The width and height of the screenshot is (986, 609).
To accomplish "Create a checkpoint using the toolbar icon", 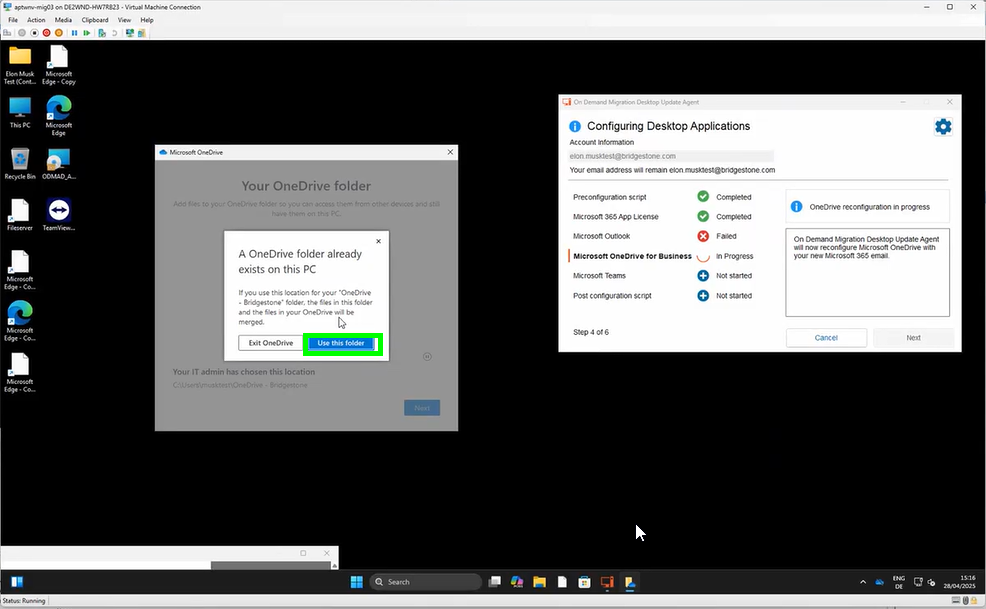I will [102, 33].
